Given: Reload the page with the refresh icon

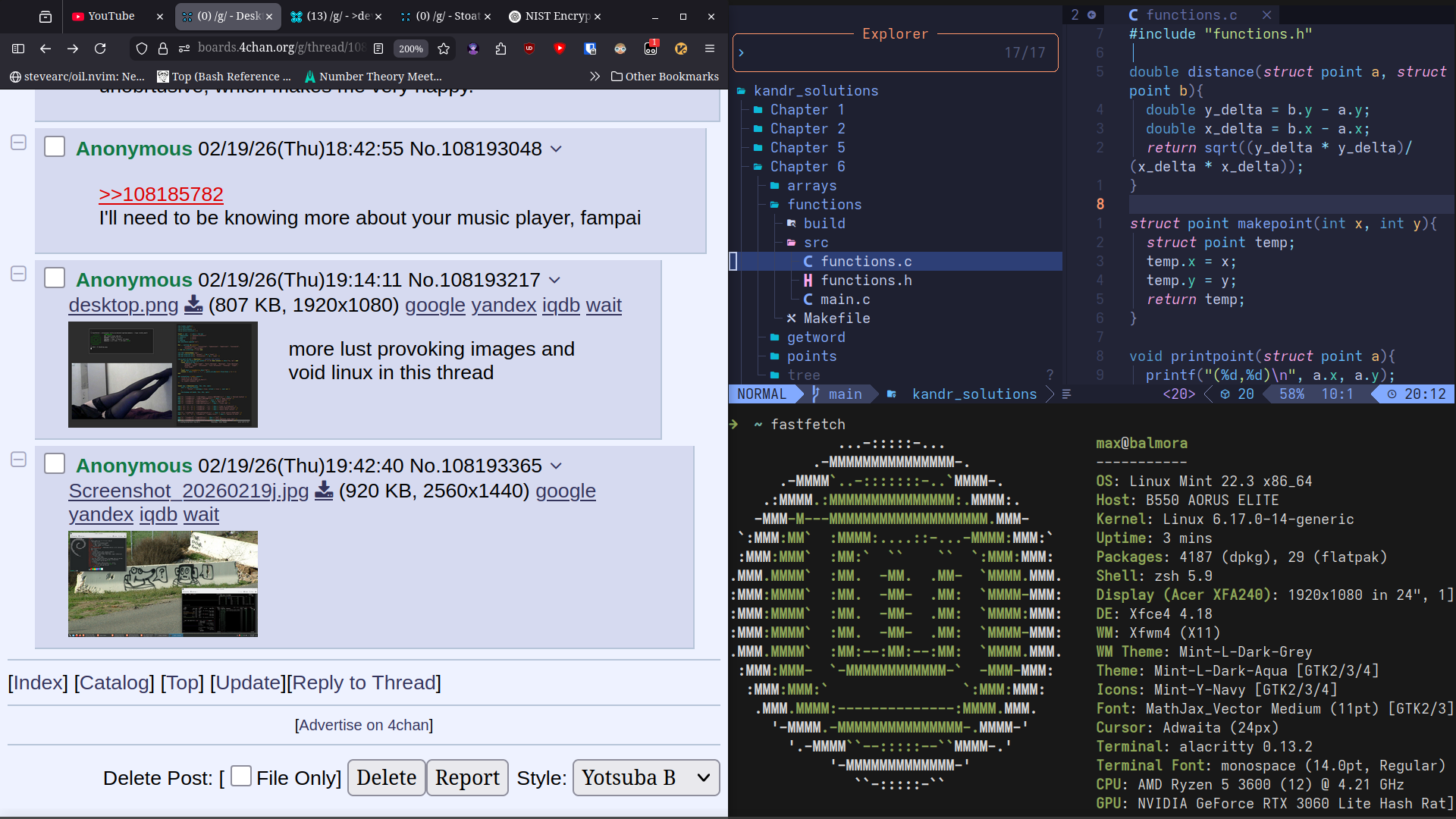Looking at the screenshot, I should [100, 49].
